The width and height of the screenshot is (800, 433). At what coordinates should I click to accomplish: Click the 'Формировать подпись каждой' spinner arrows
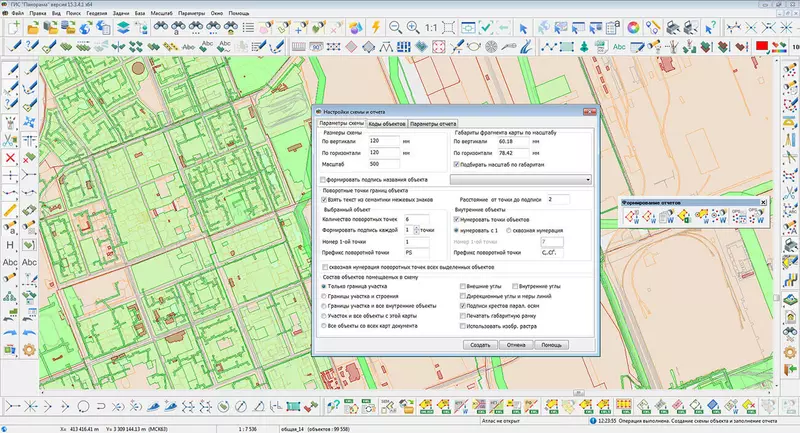pyautogui.click(x=416, y=230)
